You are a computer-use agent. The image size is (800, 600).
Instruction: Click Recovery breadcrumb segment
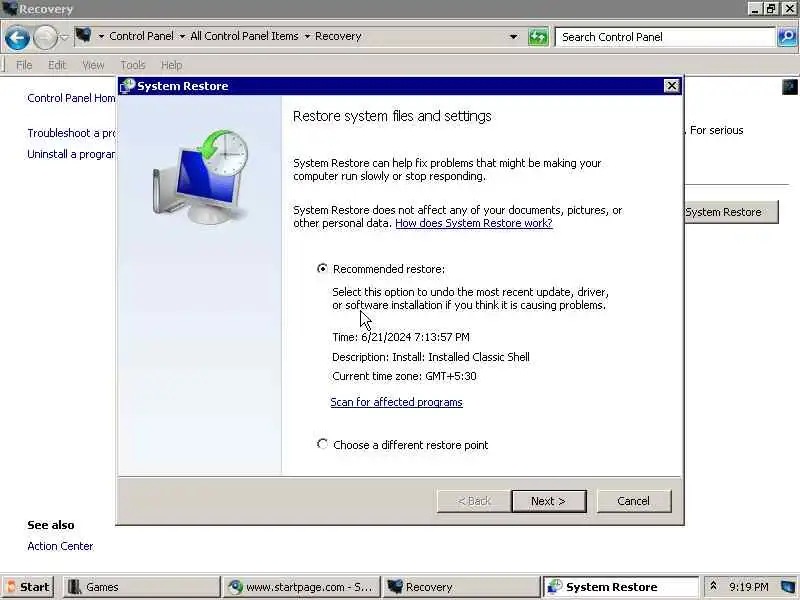(x=338, y=36)
